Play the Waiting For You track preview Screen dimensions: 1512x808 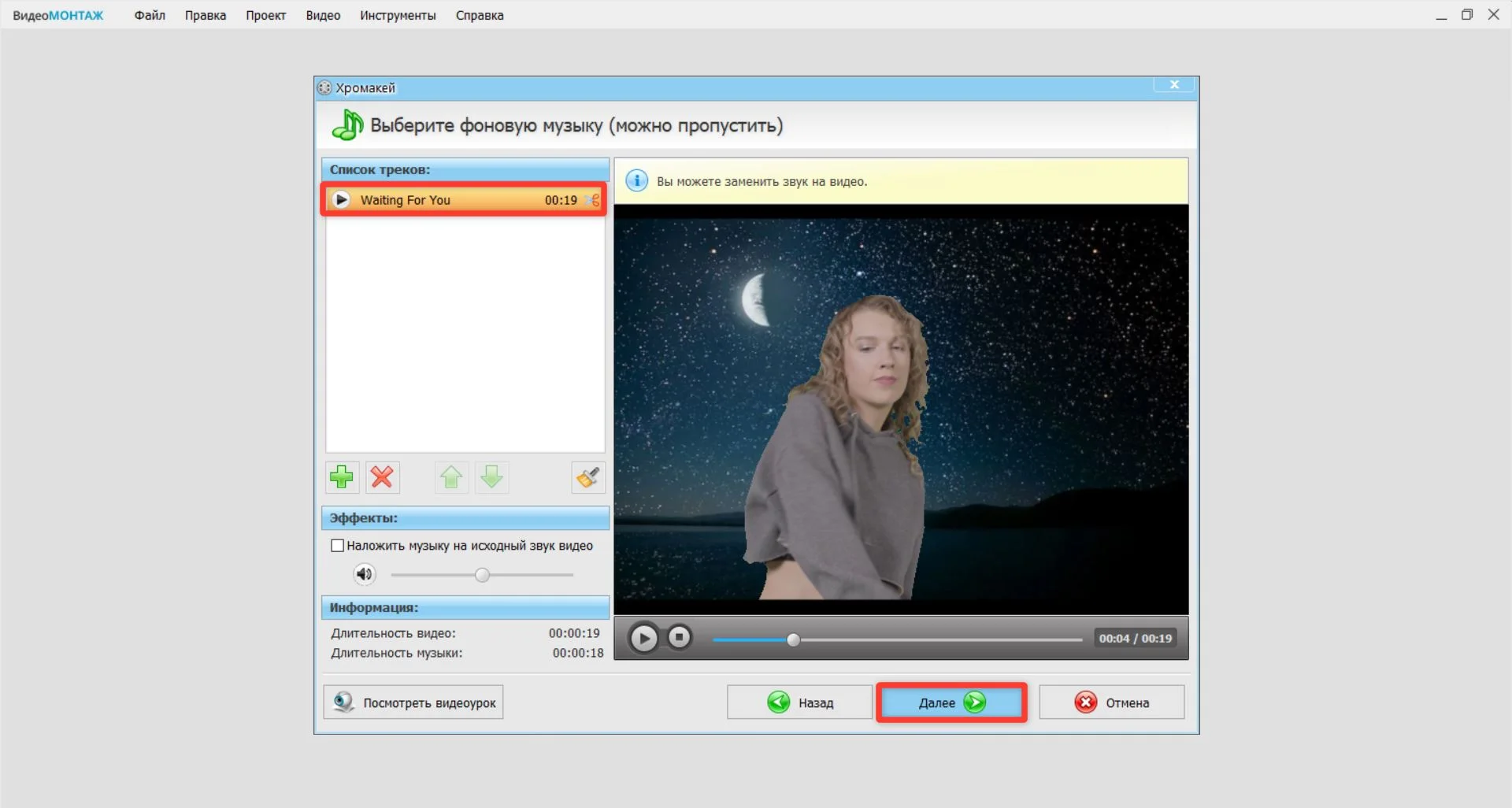tap(341, 200)
